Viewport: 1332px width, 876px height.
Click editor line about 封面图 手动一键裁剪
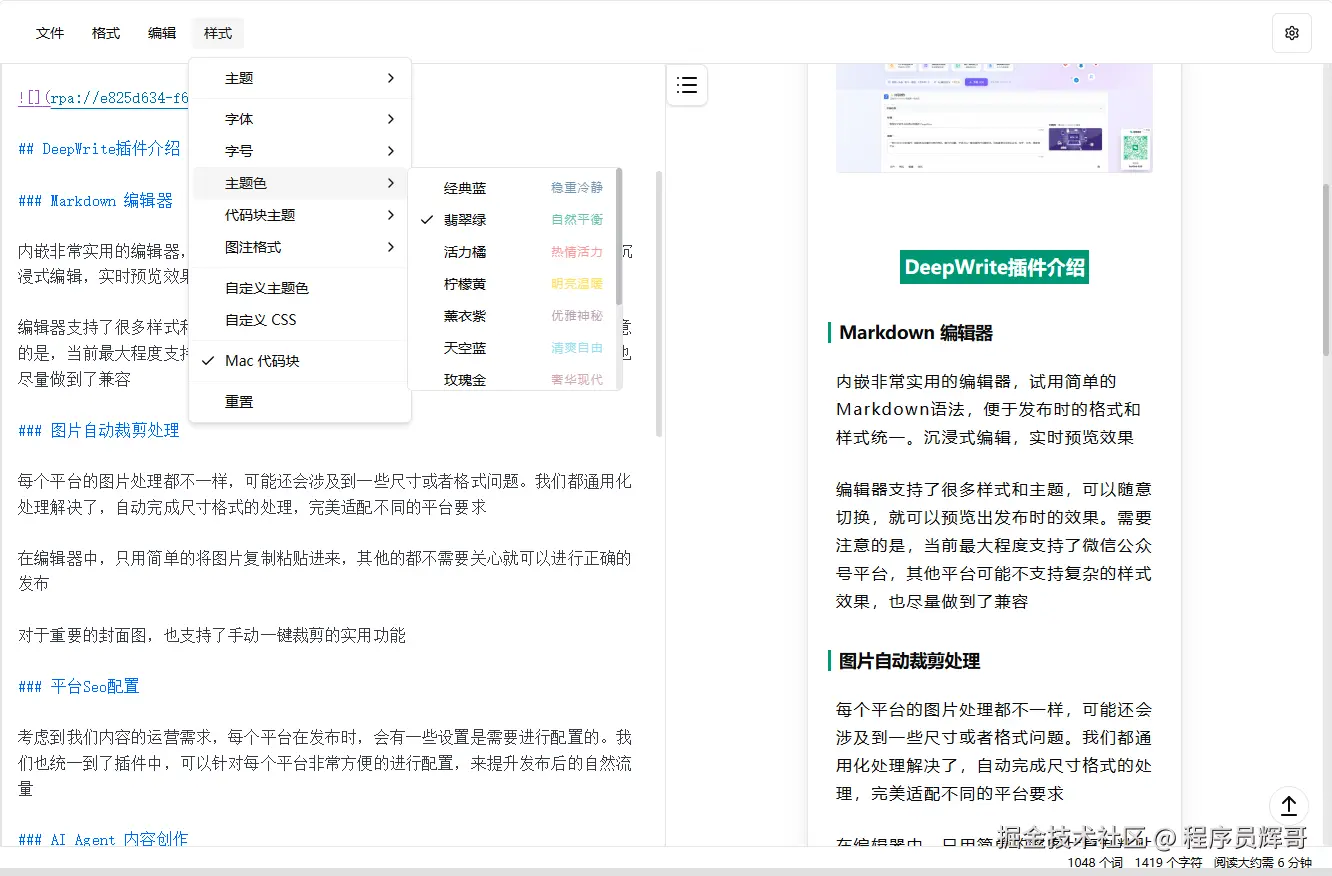point(212,636)
